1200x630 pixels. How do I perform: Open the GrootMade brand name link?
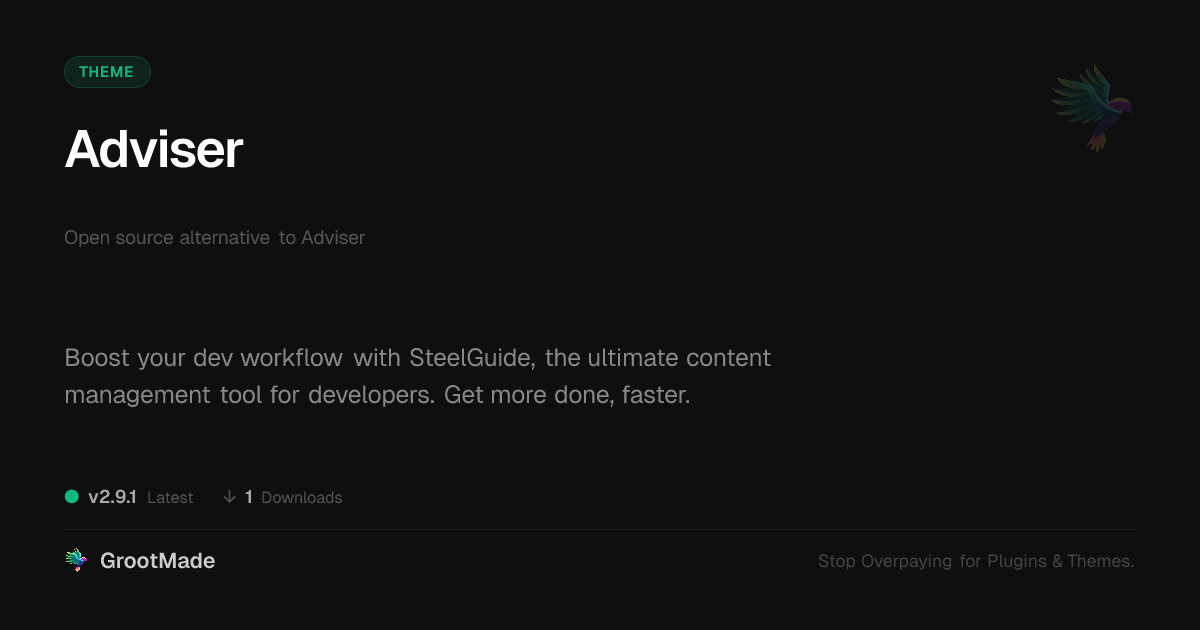click(157, 561)
